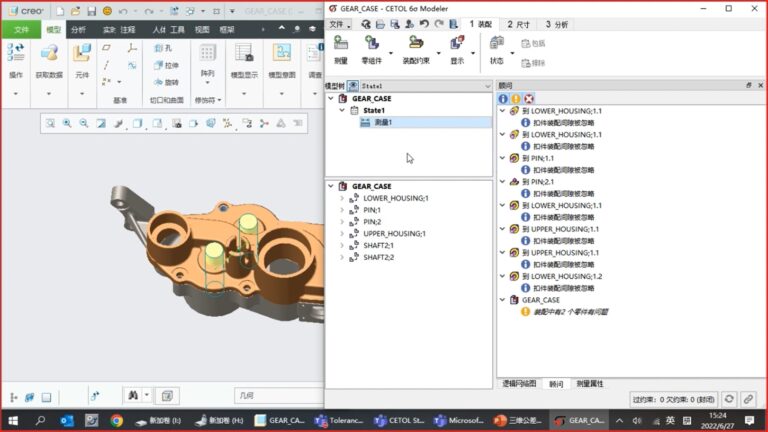
Task: Click the redo icon in CETOL toolbar
Action: (439, 24)
